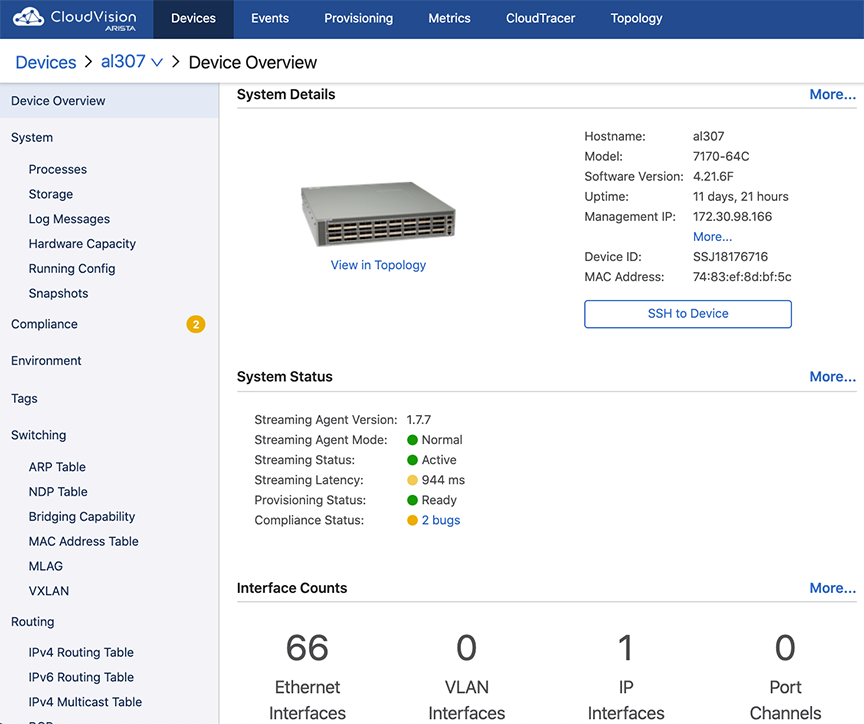
Task: Click the Uptime value 11 days, 21 hours
Action: (x=741, y=197)
